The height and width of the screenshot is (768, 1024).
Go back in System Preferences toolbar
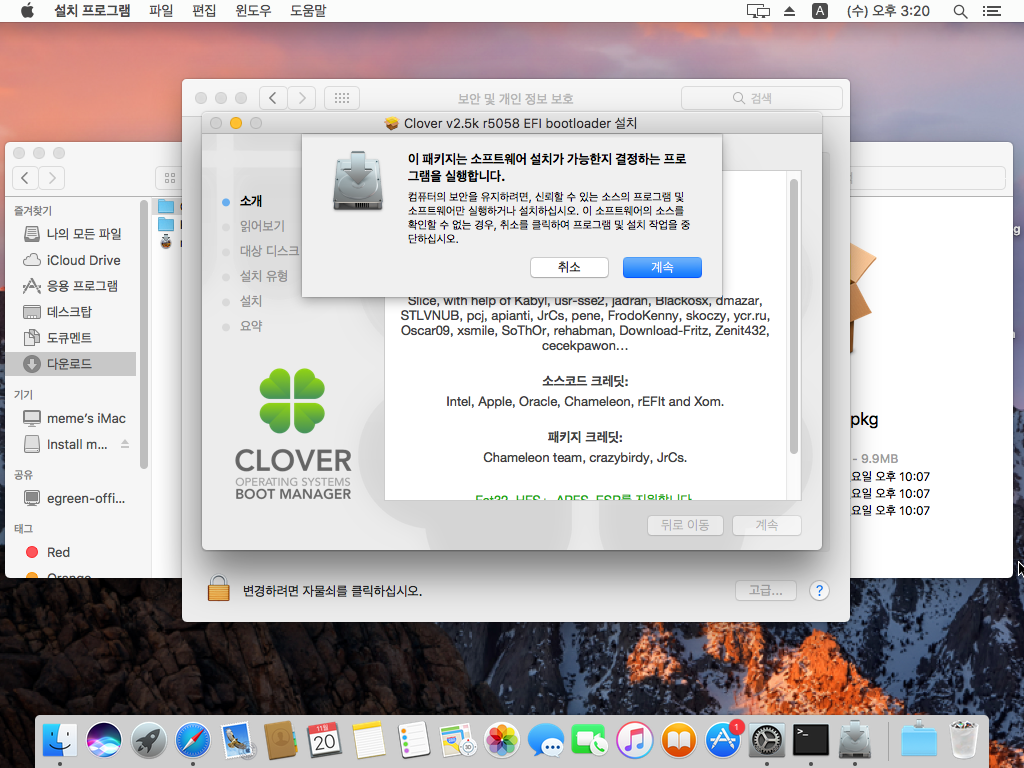[273, 98]
